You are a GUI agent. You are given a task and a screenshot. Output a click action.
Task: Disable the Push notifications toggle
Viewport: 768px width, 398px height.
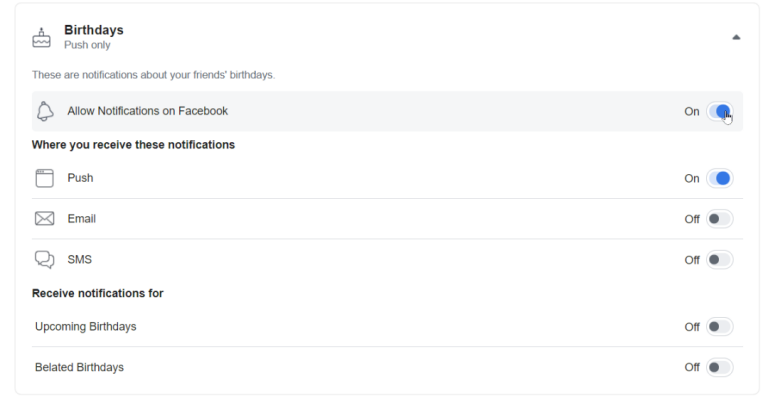(x=720, y=178)
